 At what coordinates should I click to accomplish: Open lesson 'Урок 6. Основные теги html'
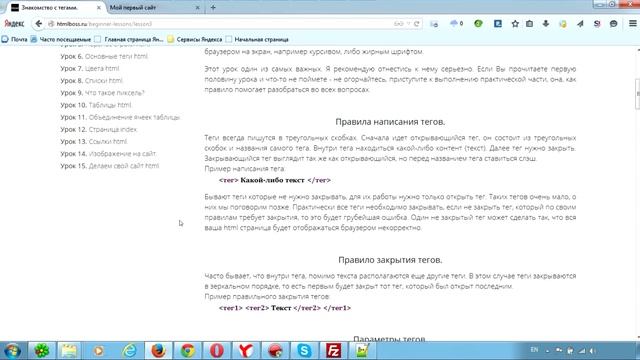pos(104,56)
